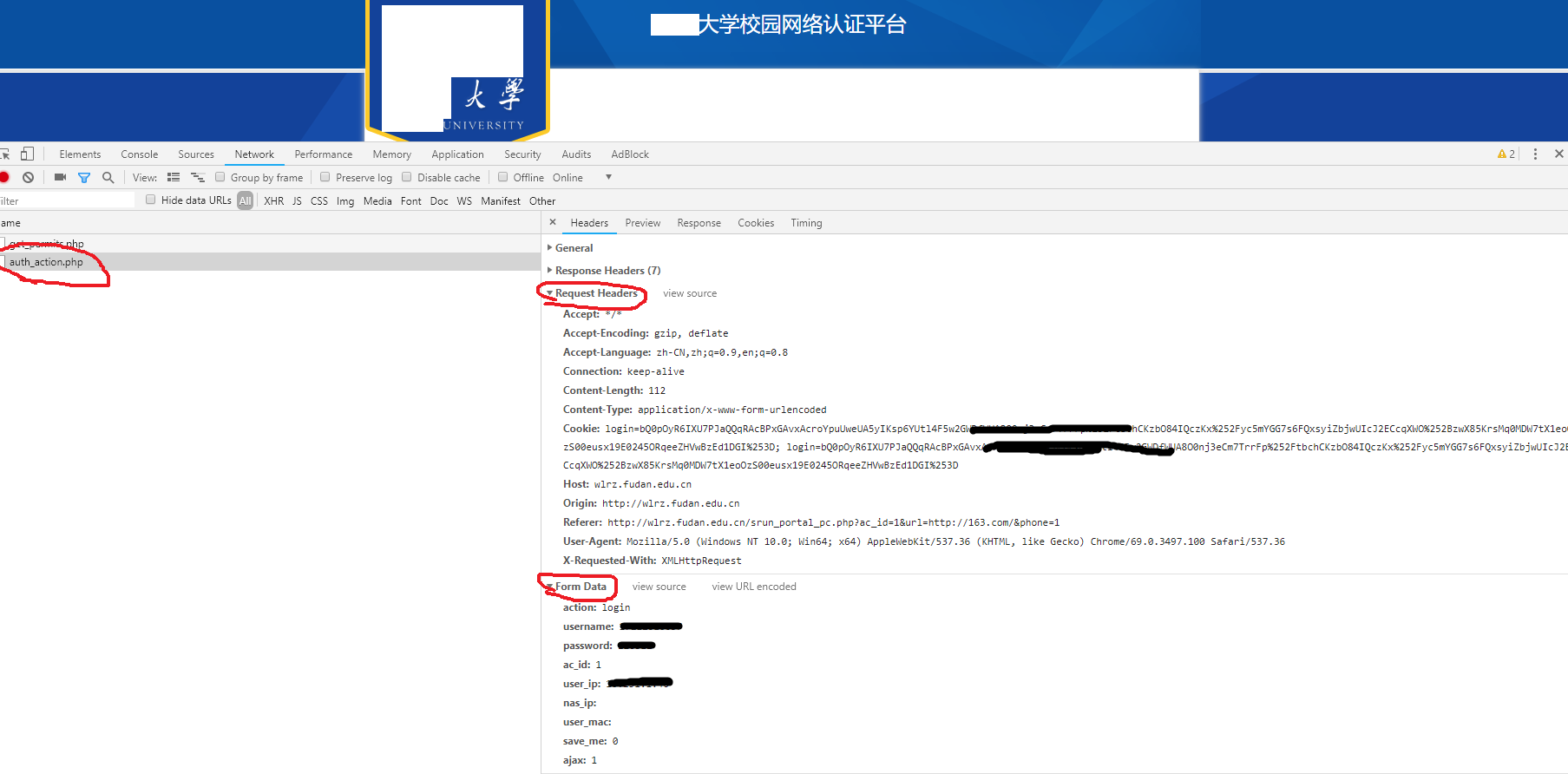This screenshot has width=1568, height=774.
Task: Open the Security tab
Action: [522, 154]
